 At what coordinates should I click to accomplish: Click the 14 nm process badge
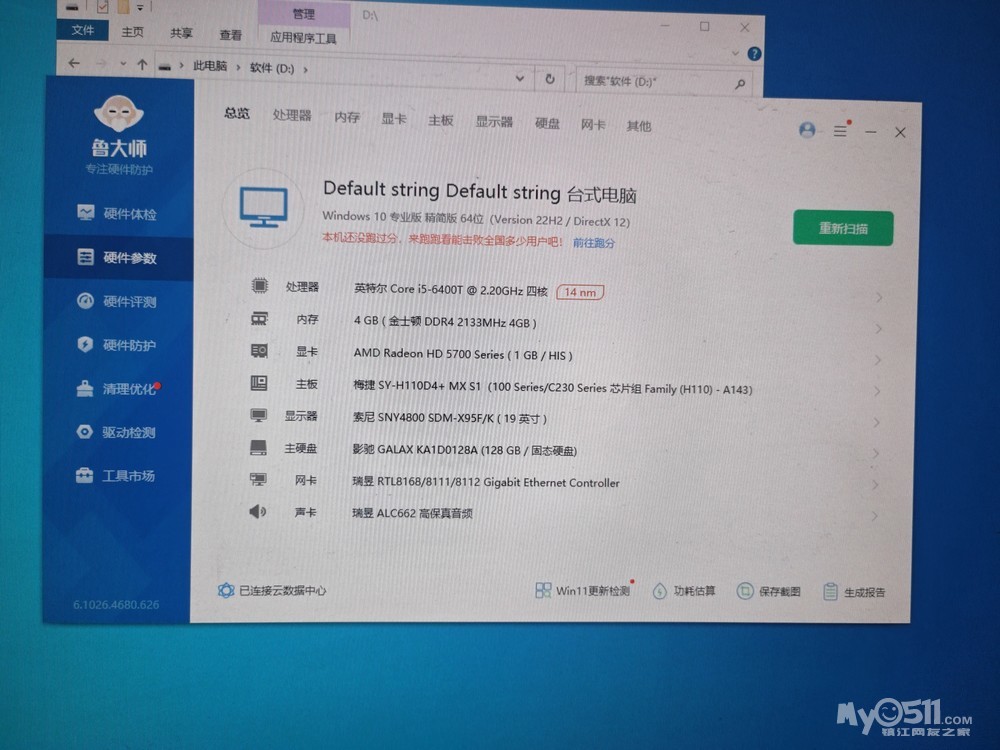pyautogui.click(x=580, y=292)
